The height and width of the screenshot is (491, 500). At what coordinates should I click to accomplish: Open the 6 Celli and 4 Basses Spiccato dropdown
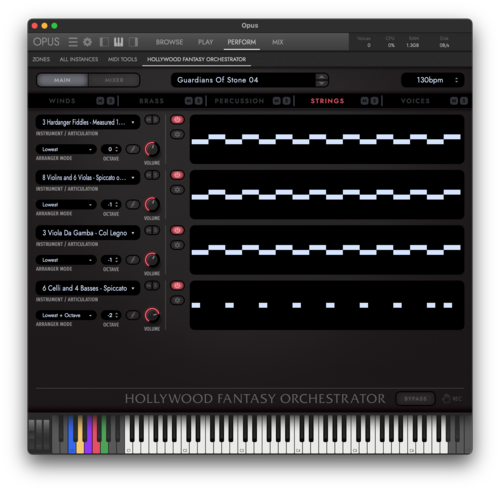[x=88, y=288]
